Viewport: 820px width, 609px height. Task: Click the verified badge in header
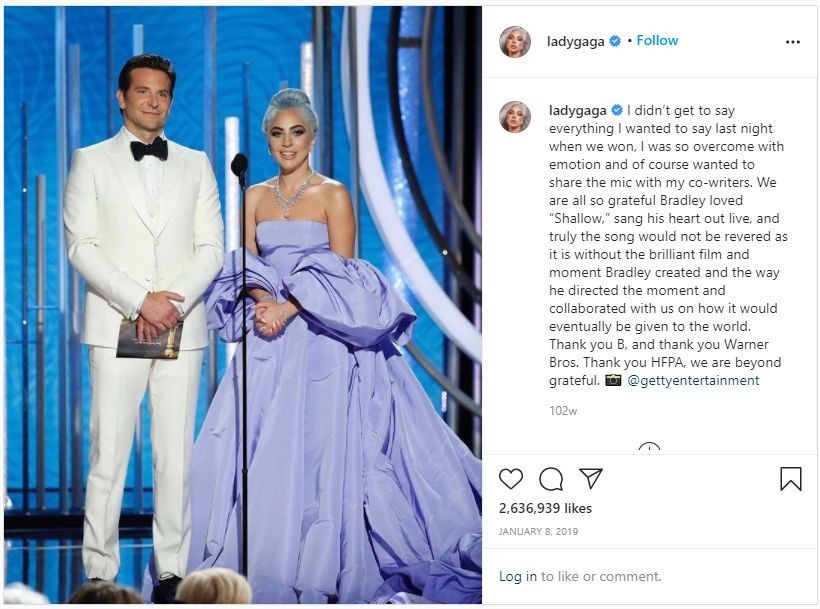click(x=615, y=41)
